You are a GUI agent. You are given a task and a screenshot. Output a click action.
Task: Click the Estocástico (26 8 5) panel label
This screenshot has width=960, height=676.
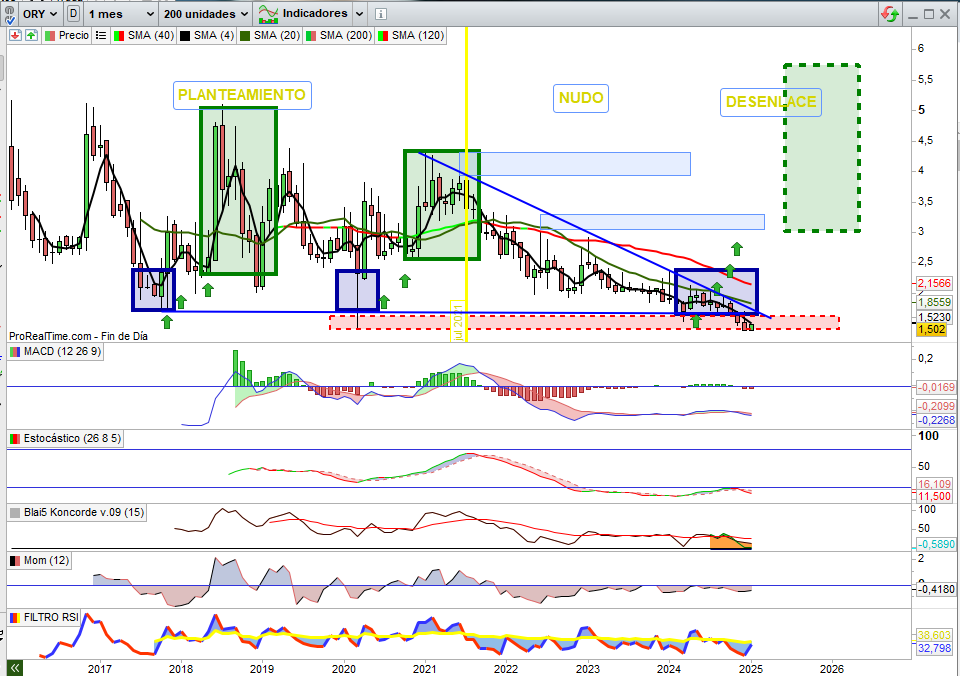pos(66,438)
